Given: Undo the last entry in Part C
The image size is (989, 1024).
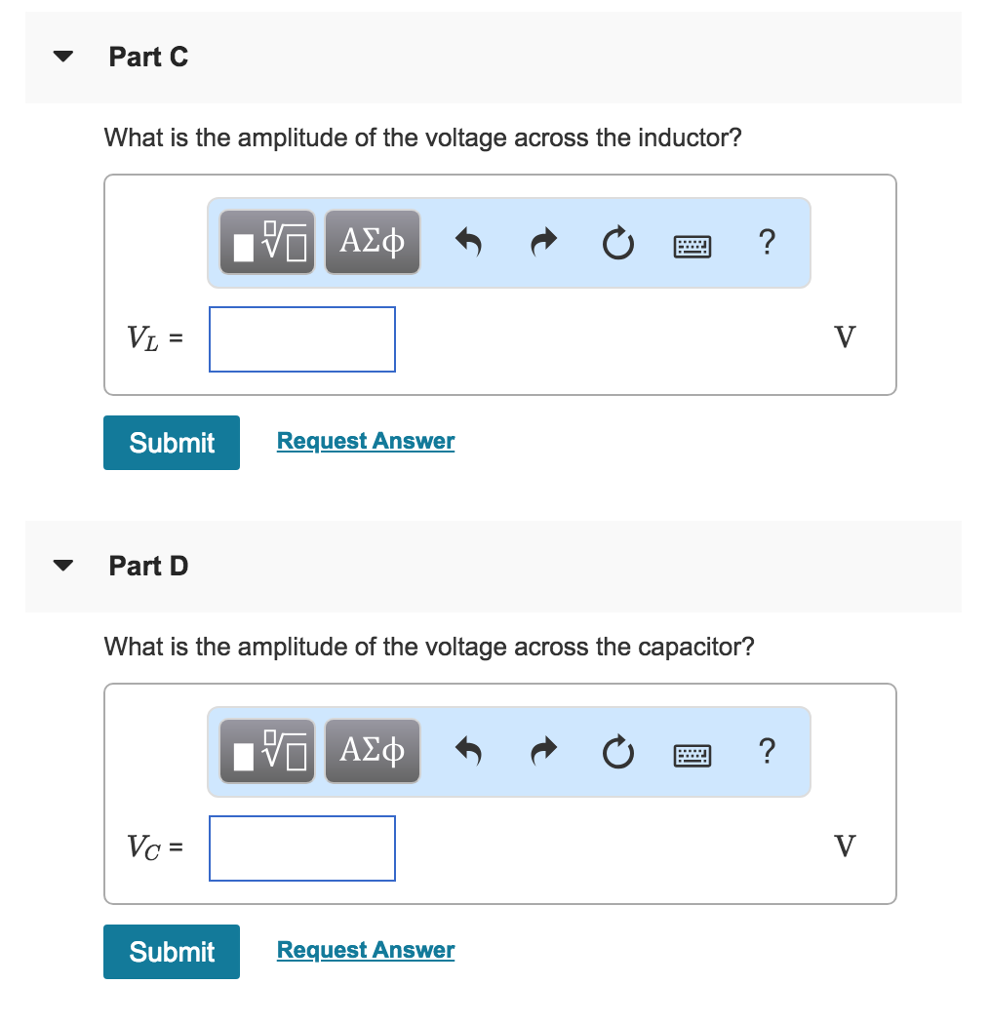Looking at the screenshot, I should coord(469,242).
